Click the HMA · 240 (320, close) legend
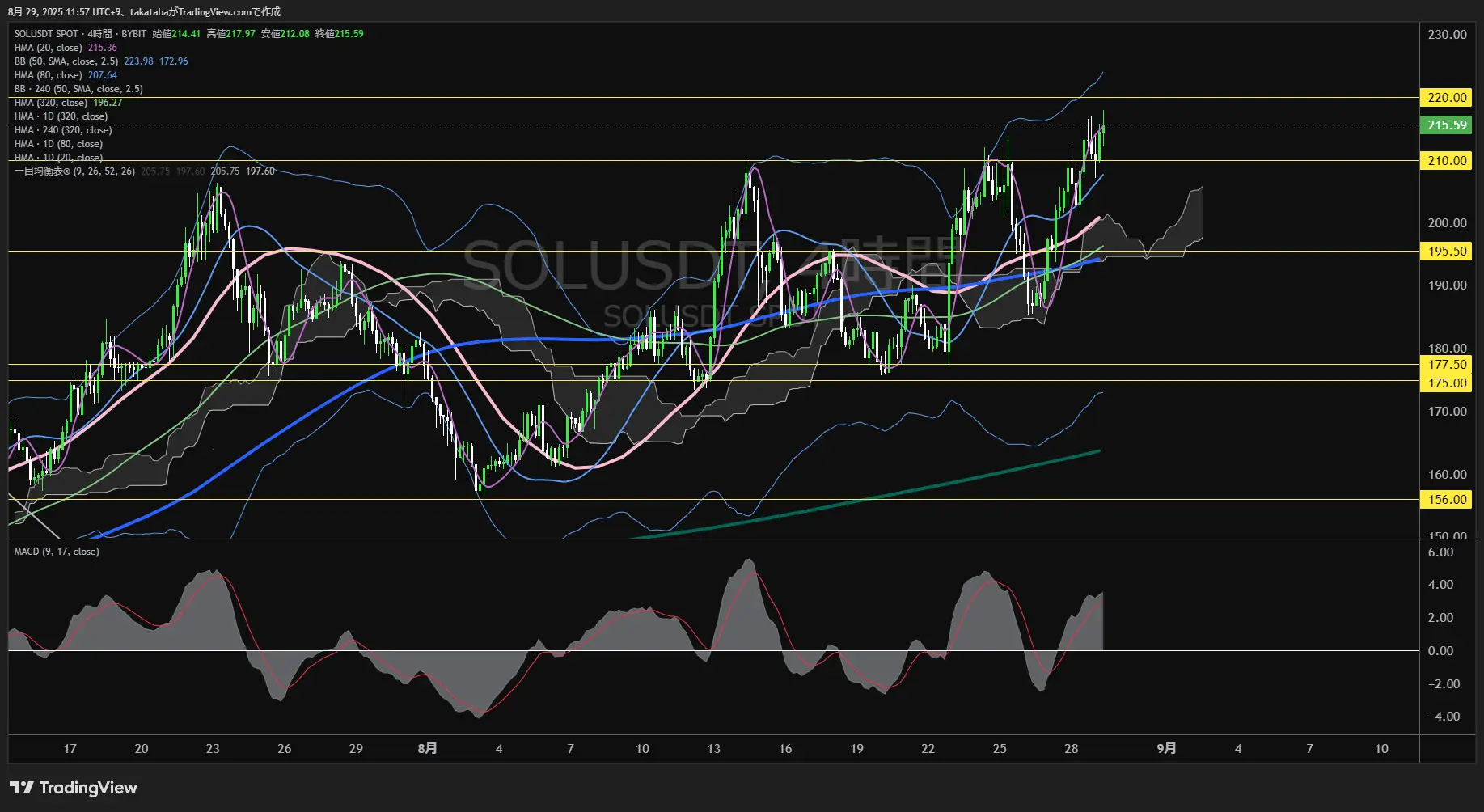Viewport: 1484px width, 812px height. 63,130
